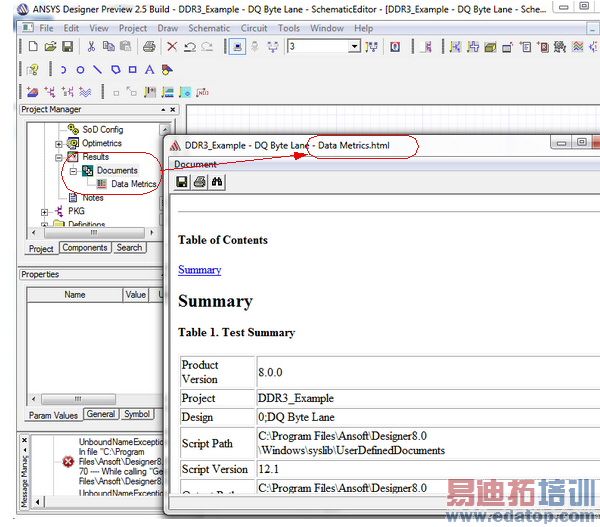Screen dimensions: 600x527
Task: Close the Project Manager panel
Action: [x=173, y=109]
